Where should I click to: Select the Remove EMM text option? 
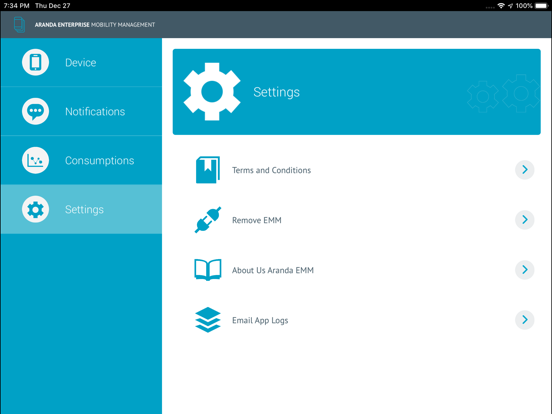(x=257, y=220)
